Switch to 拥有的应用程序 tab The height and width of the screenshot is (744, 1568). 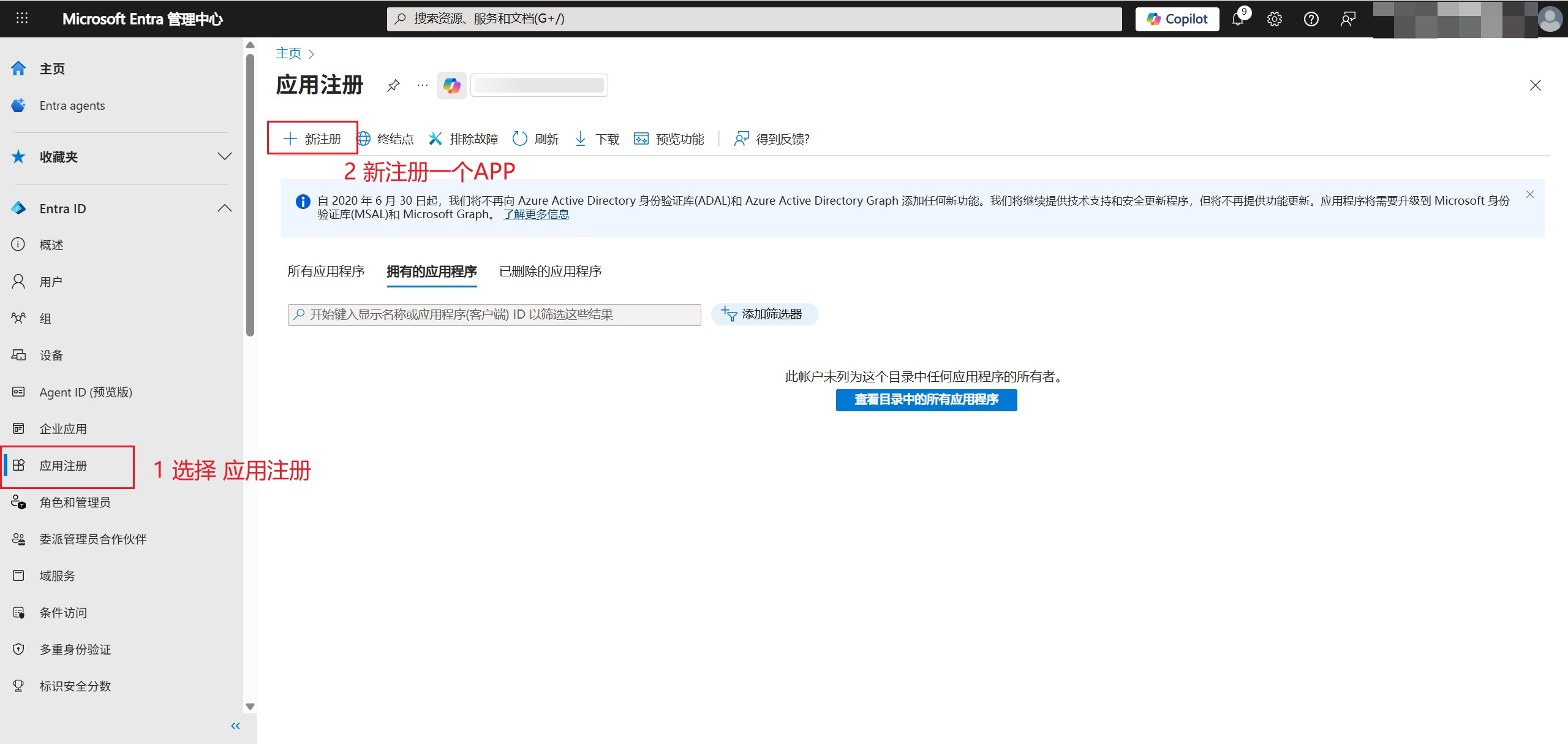(431, 271)
